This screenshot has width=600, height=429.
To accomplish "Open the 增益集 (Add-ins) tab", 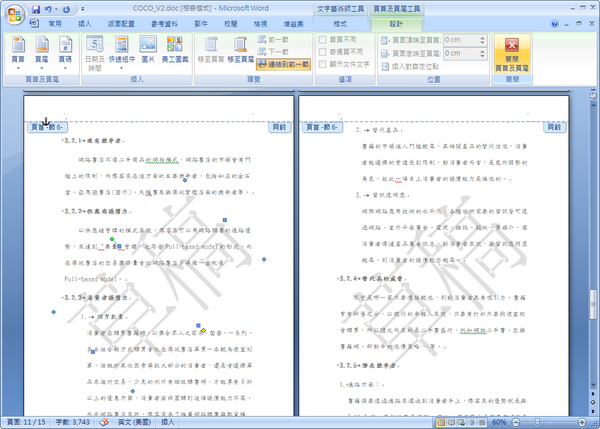I will pos(293,24).
